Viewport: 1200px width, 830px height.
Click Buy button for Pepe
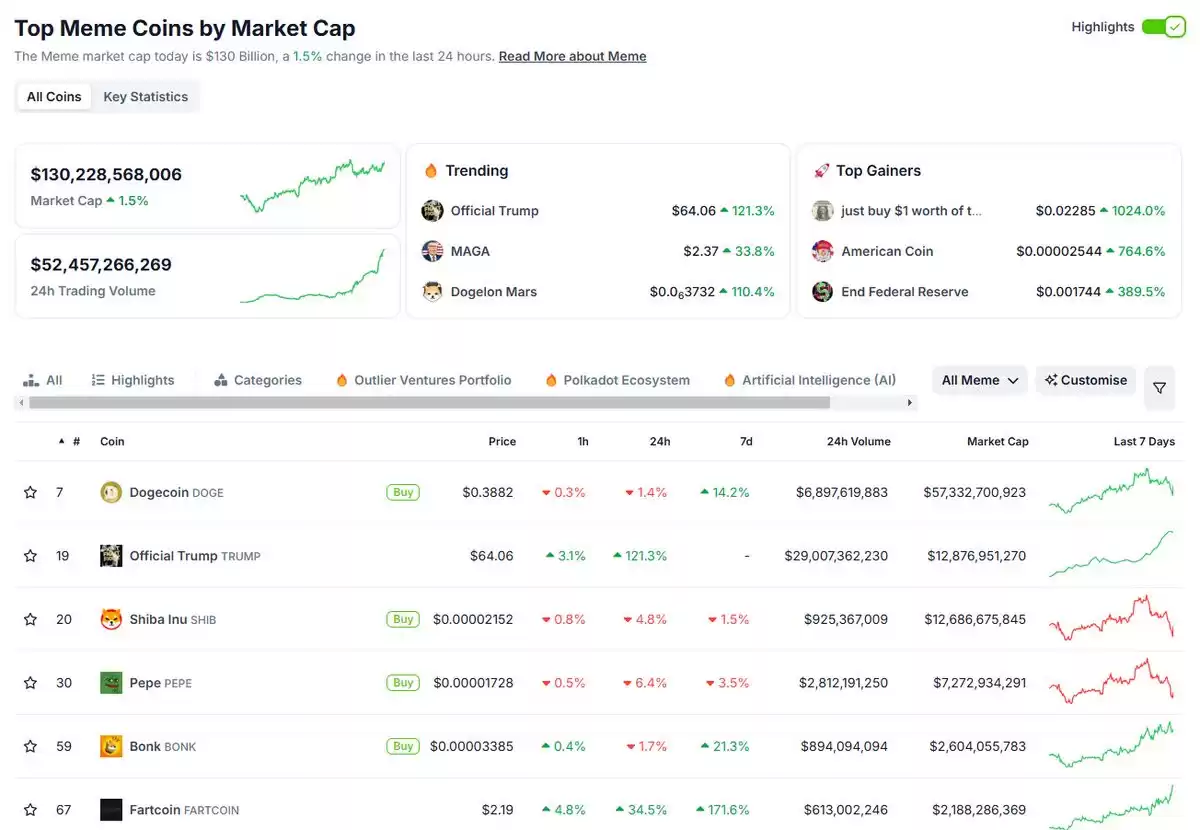pos(403,683)
